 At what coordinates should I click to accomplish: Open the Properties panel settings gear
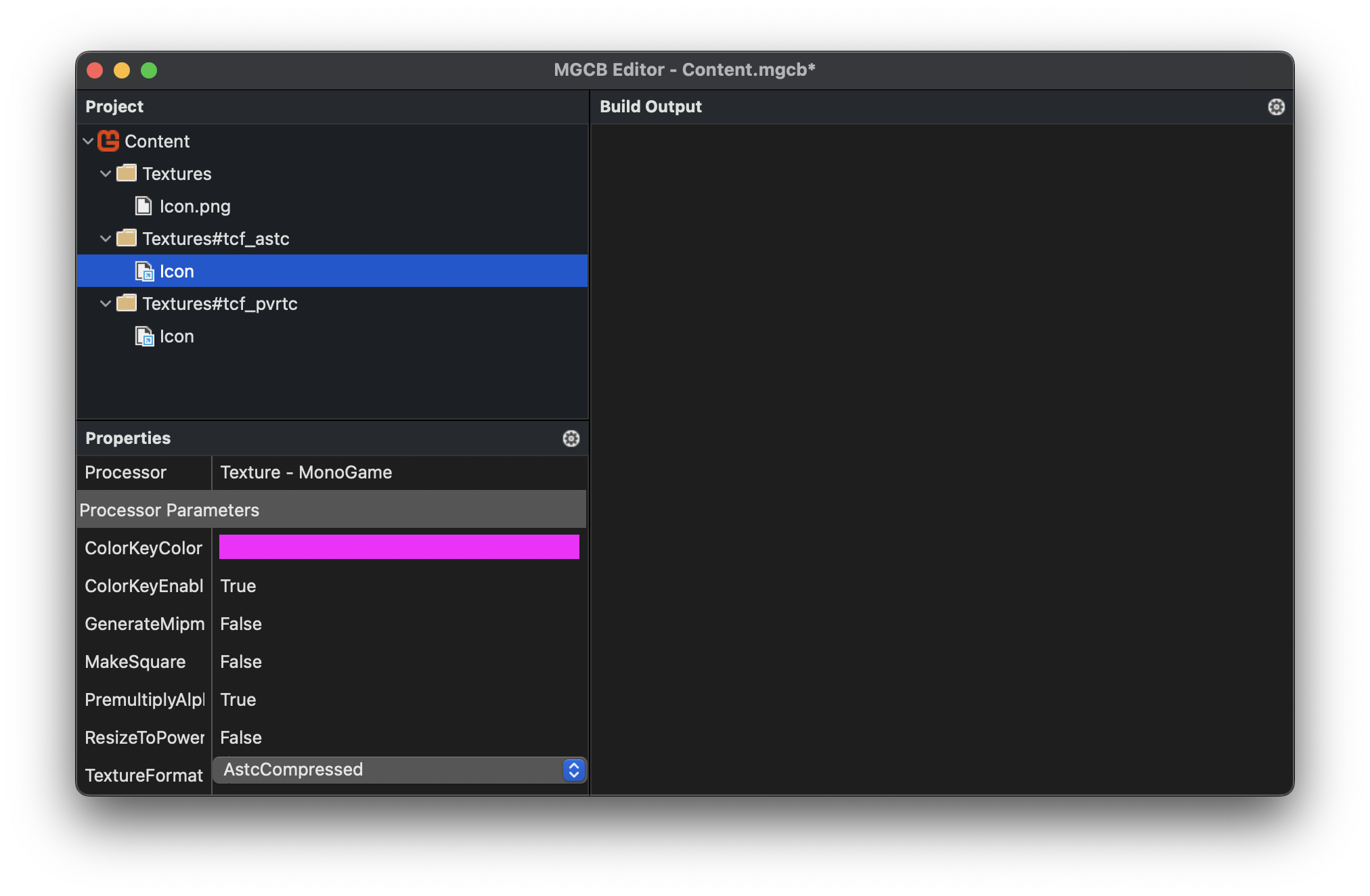(571, 439)
